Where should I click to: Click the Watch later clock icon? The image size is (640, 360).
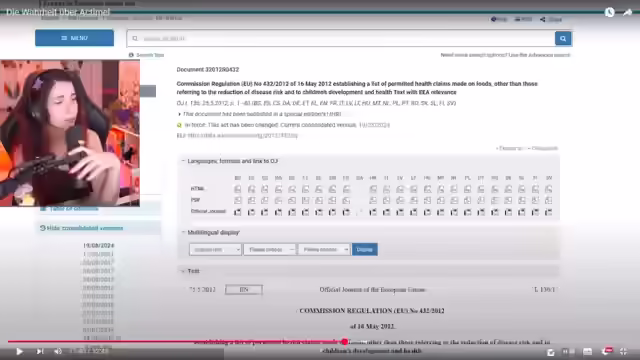[x=609, y=12]
